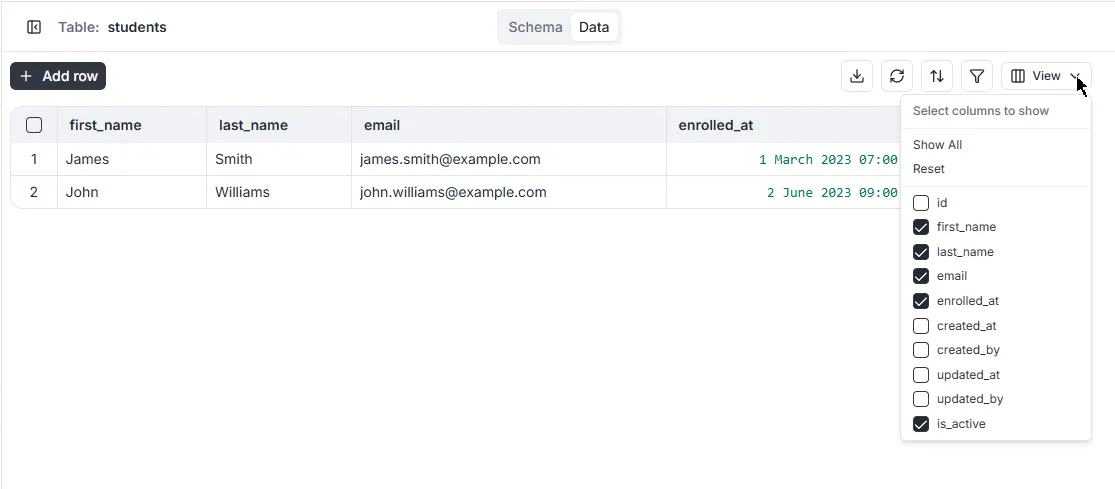Image resolution: width=1115 pixels, height=489 pixels.
Task: Click the Add row button
Action: point(58,76)
